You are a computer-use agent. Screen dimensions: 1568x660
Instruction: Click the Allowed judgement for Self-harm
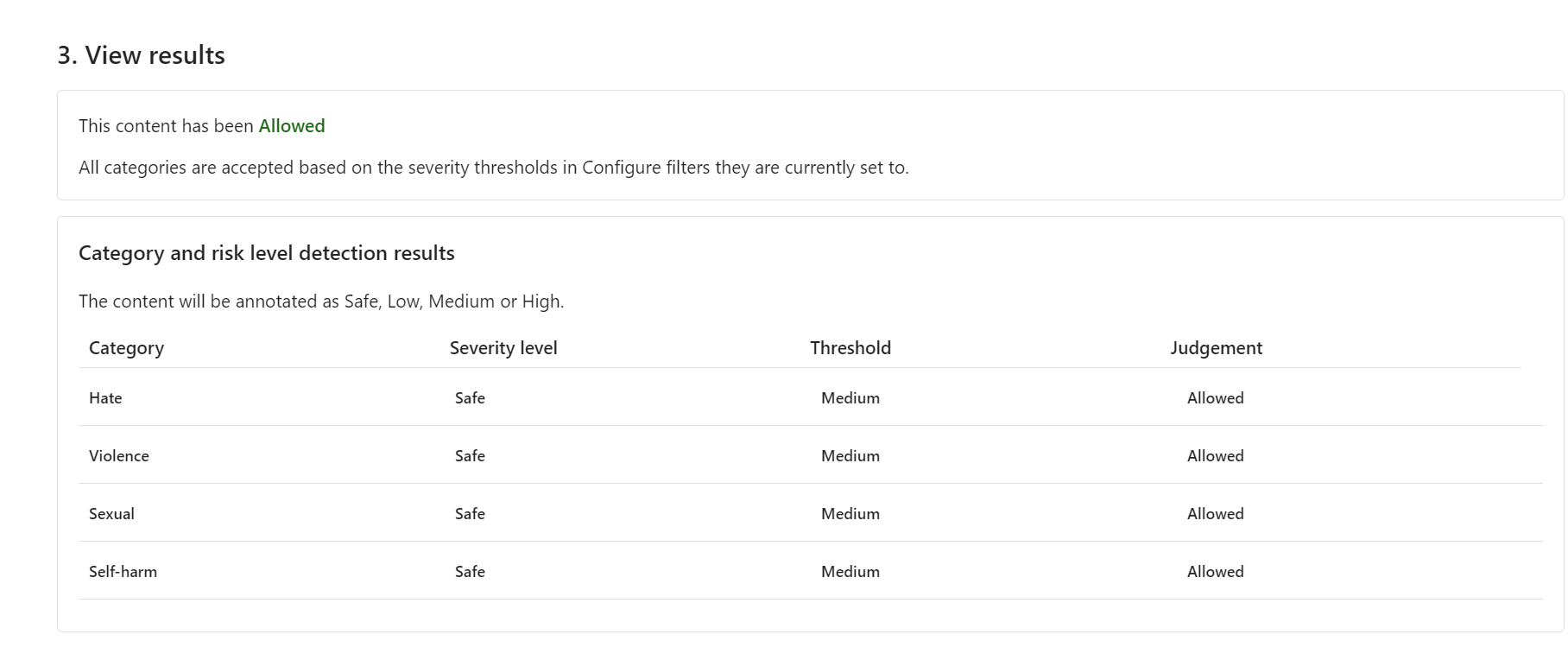pos(1215,572)
